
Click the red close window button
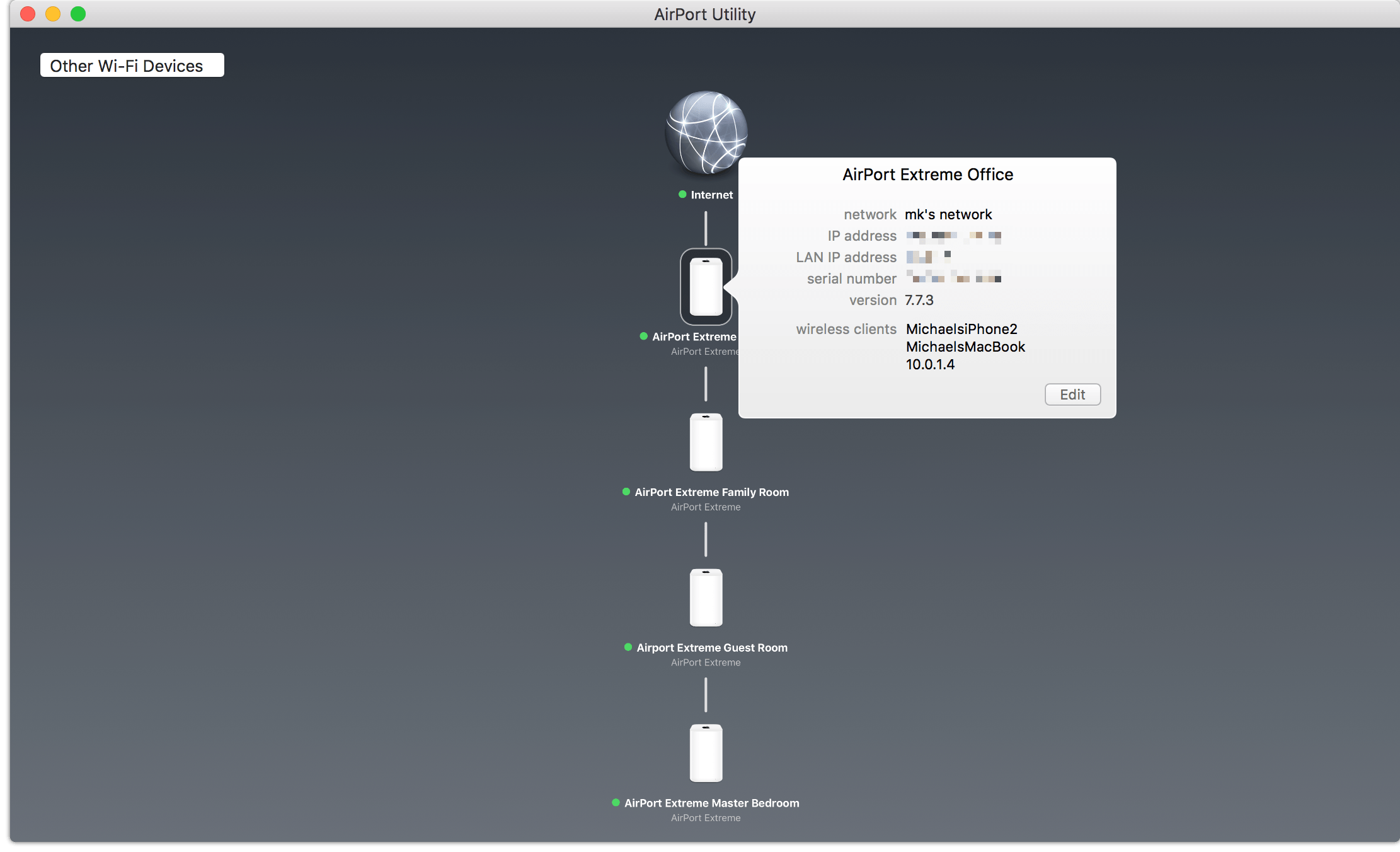coord(28,14)
